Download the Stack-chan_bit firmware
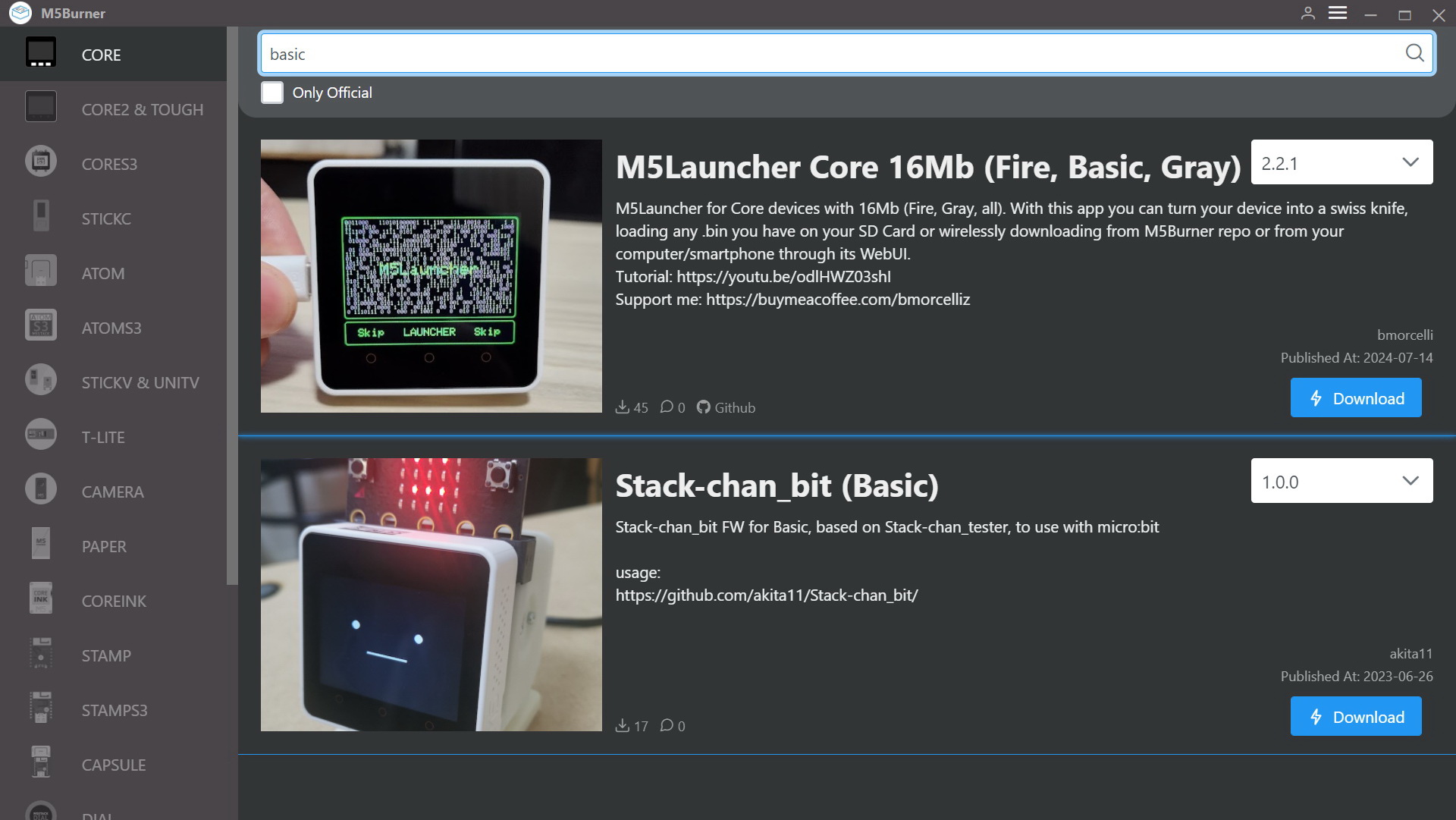This screenshot has height=820, width=1456. pyautogui.click(x=1356, y=717)
